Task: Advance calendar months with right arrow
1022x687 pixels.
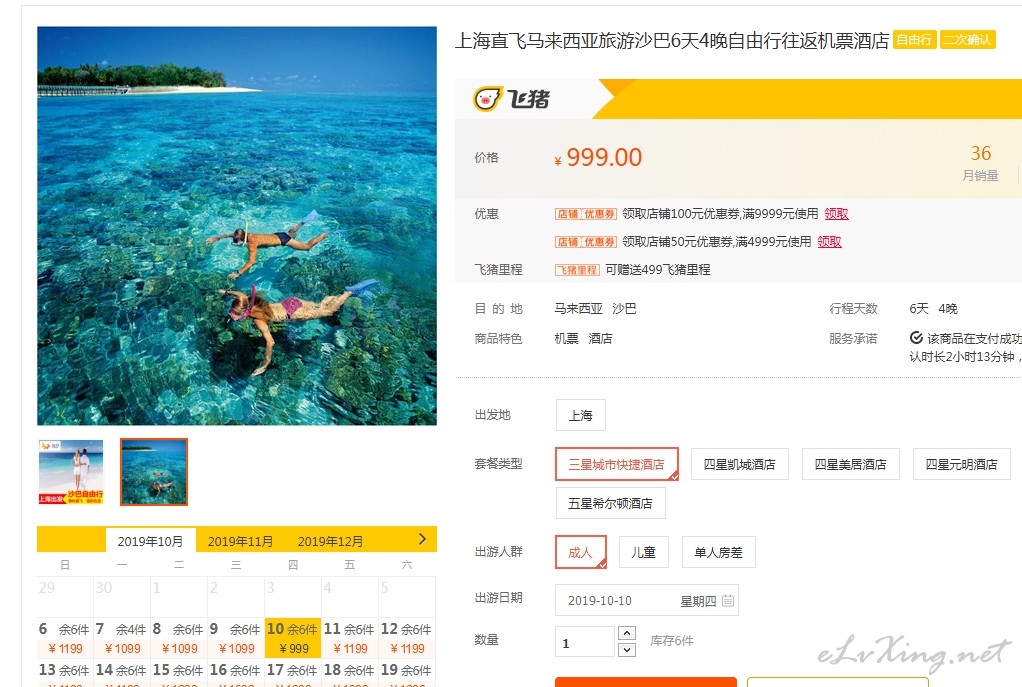Action: pos(422,539)
